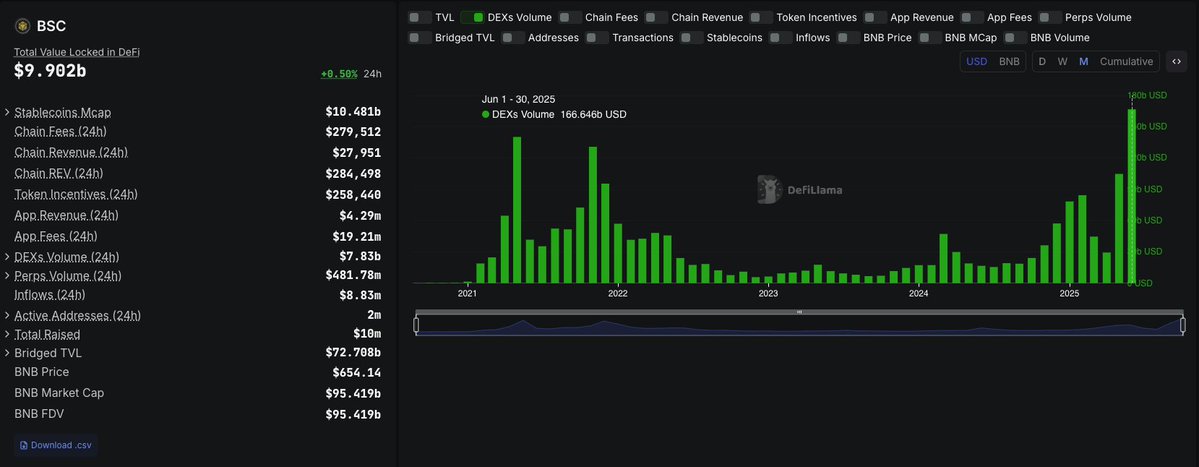Click the left handle of range slider
Viewport: 1199px width, 467px height.
point(416,325)
